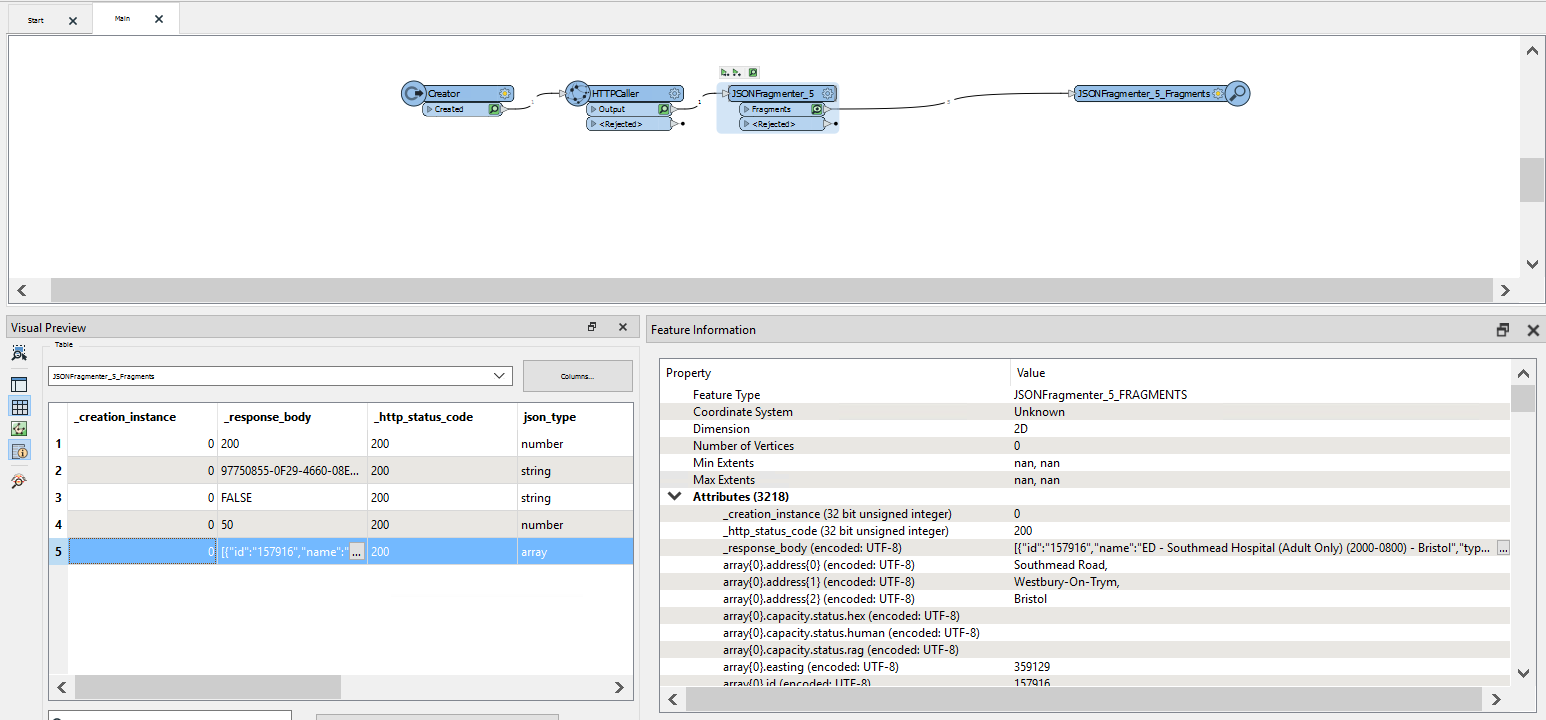The height and width of the screenshot is (720, 1546).
Task: Select the array{0}.capacity.status.human row
Action: click(x=1085, y=633)
